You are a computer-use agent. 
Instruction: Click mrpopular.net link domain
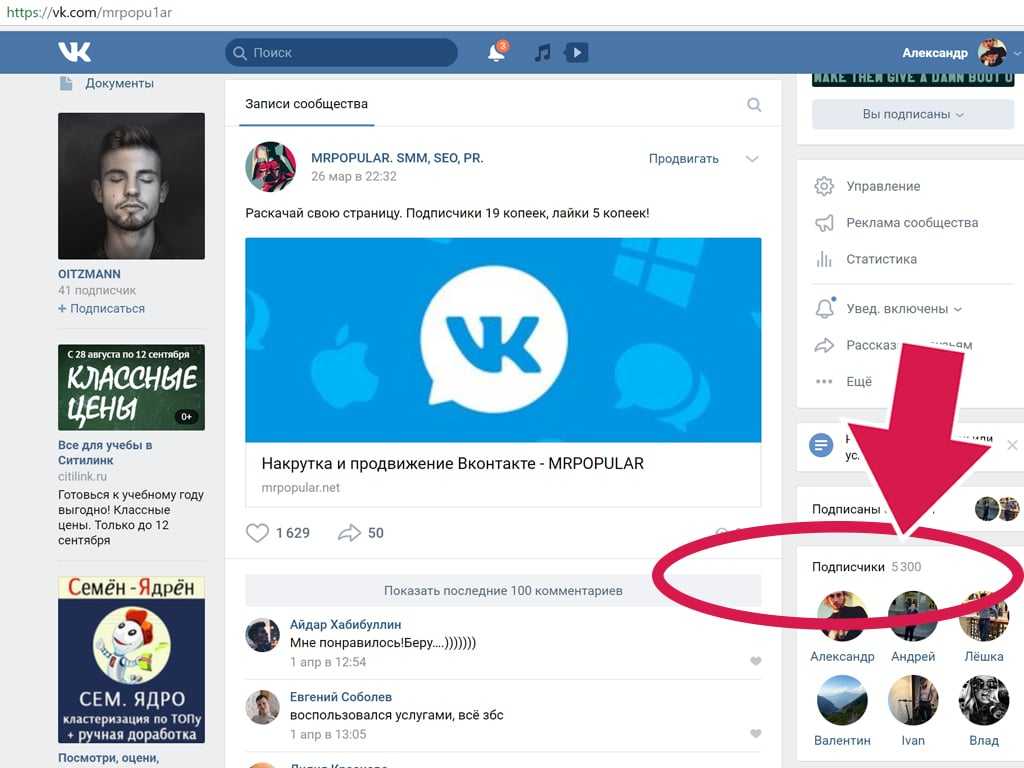pyautogui.click(x=300, y=488)
